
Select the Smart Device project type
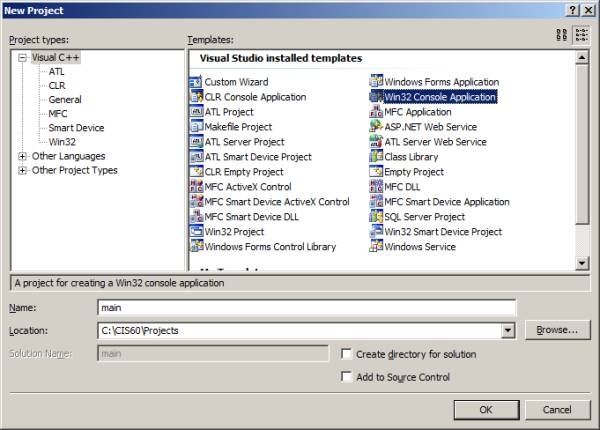77,128
